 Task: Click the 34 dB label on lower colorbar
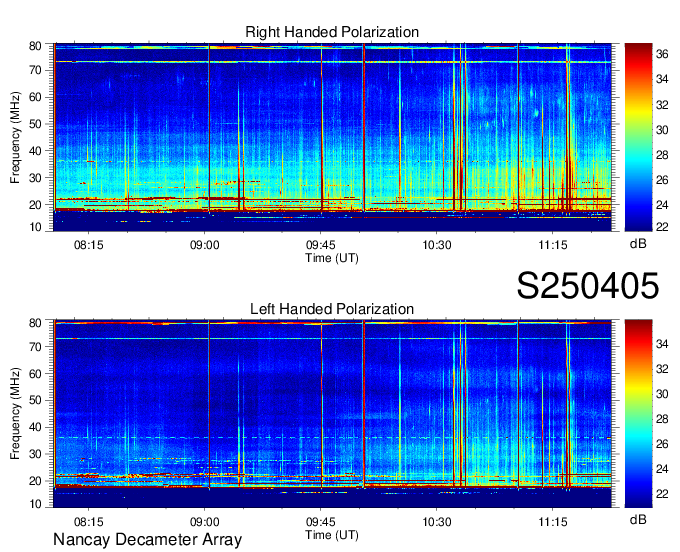[662, 344]
